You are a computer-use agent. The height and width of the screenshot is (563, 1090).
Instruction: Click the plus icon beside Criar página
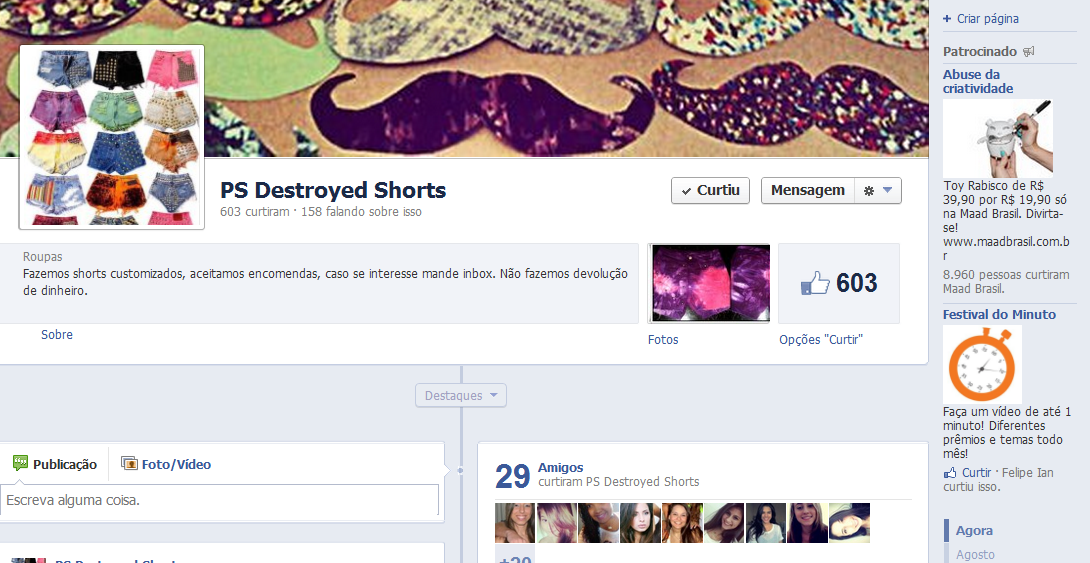point(947,19)
